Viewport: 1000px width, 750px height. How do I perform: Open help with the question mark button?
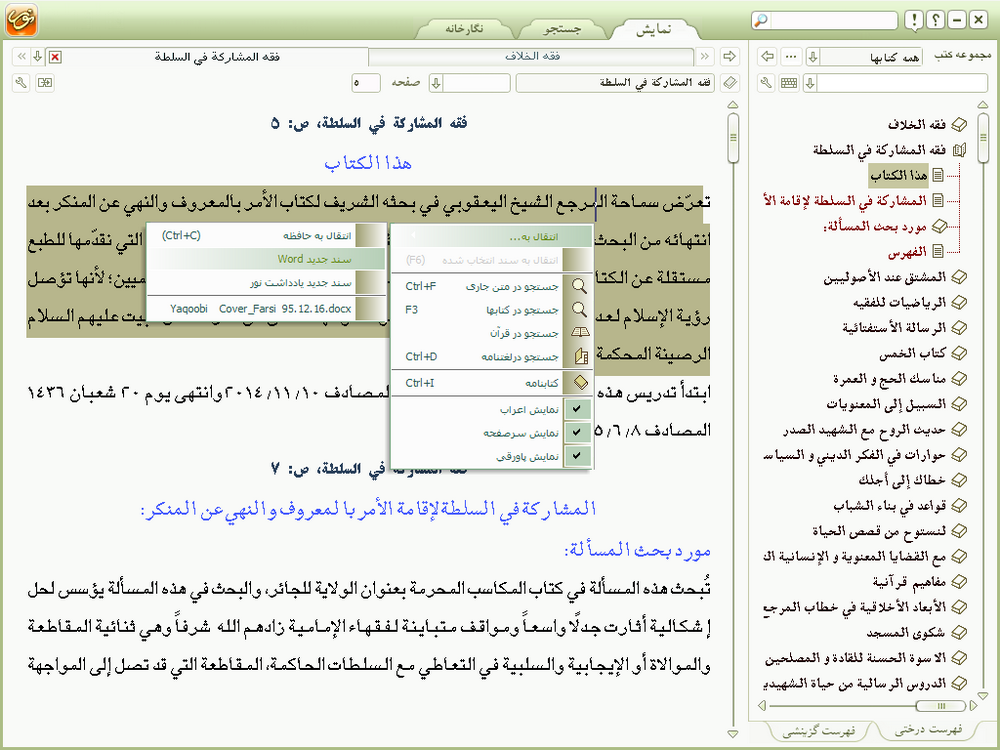pyautogui.click(x=935, y=20)
